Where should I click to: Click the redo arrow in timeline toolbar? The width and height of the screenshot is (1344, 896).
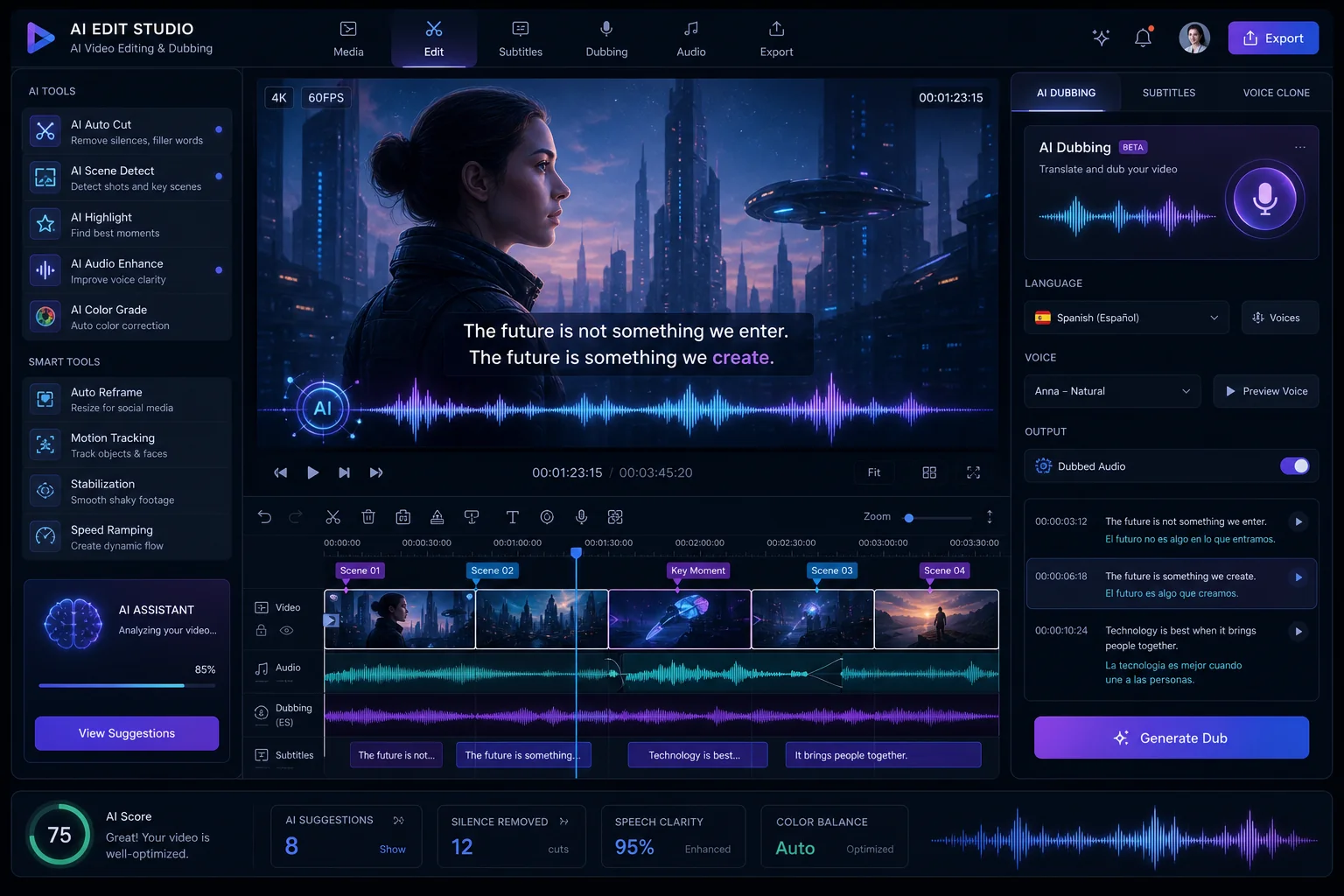click(x=296, y=517)
